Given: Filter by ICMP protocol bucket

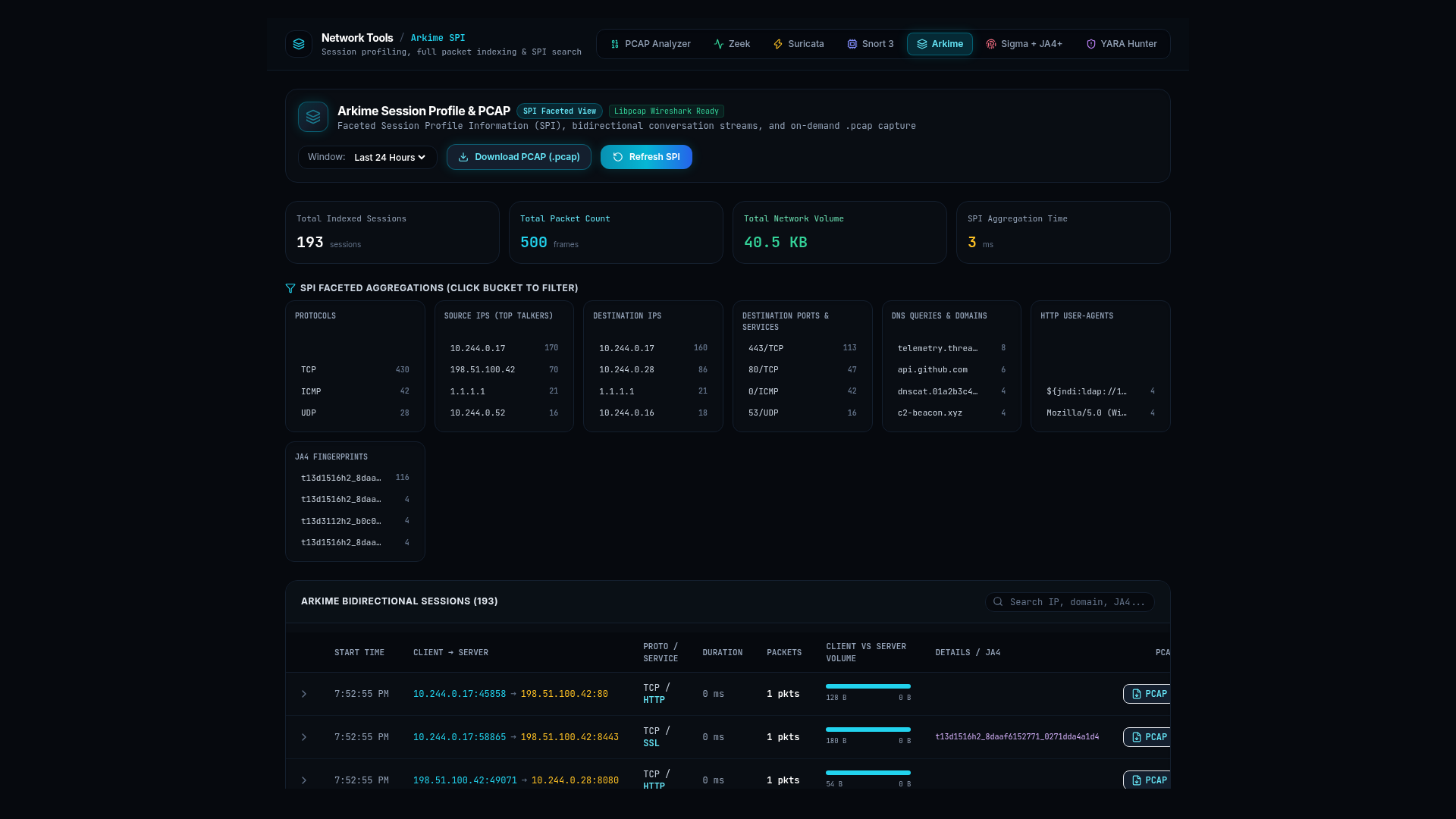Looking at the screenshot, I should [355, 391].
